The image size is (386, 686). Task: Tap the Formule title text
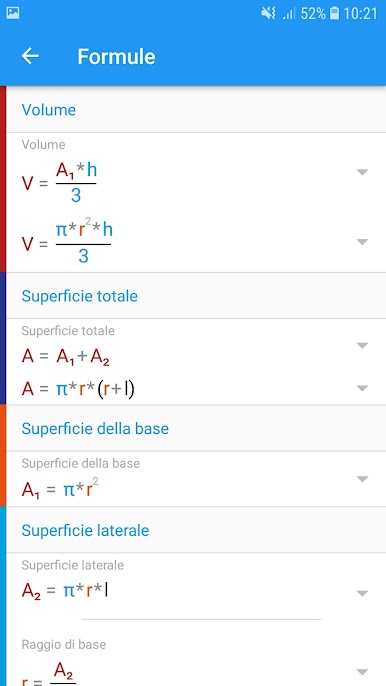coord(116,56)
